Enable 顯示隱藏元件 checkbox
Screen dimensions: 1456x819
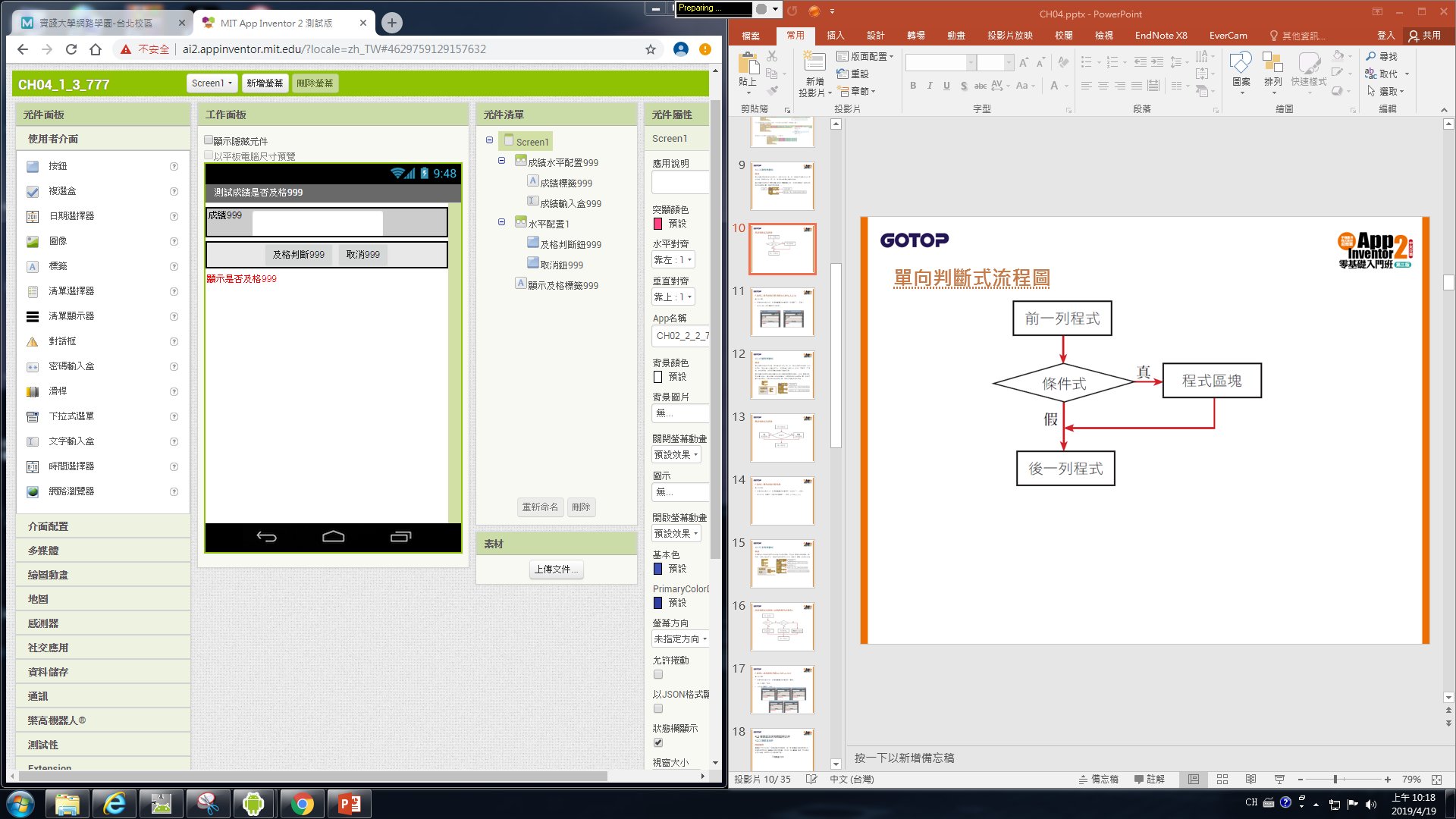click(x=209, y=140)
